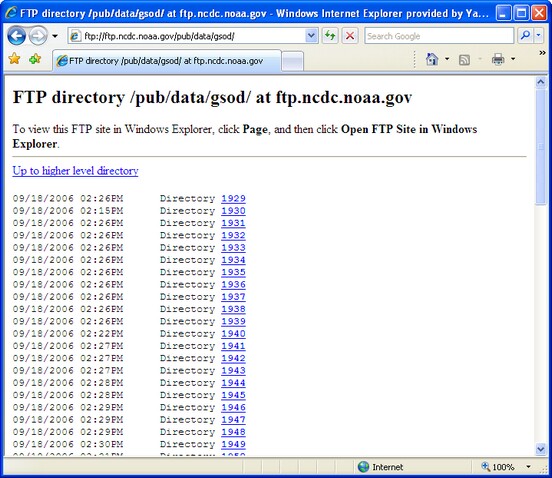
Task: Expand the Print options dropdown
Action: click(x=513, y=59)
